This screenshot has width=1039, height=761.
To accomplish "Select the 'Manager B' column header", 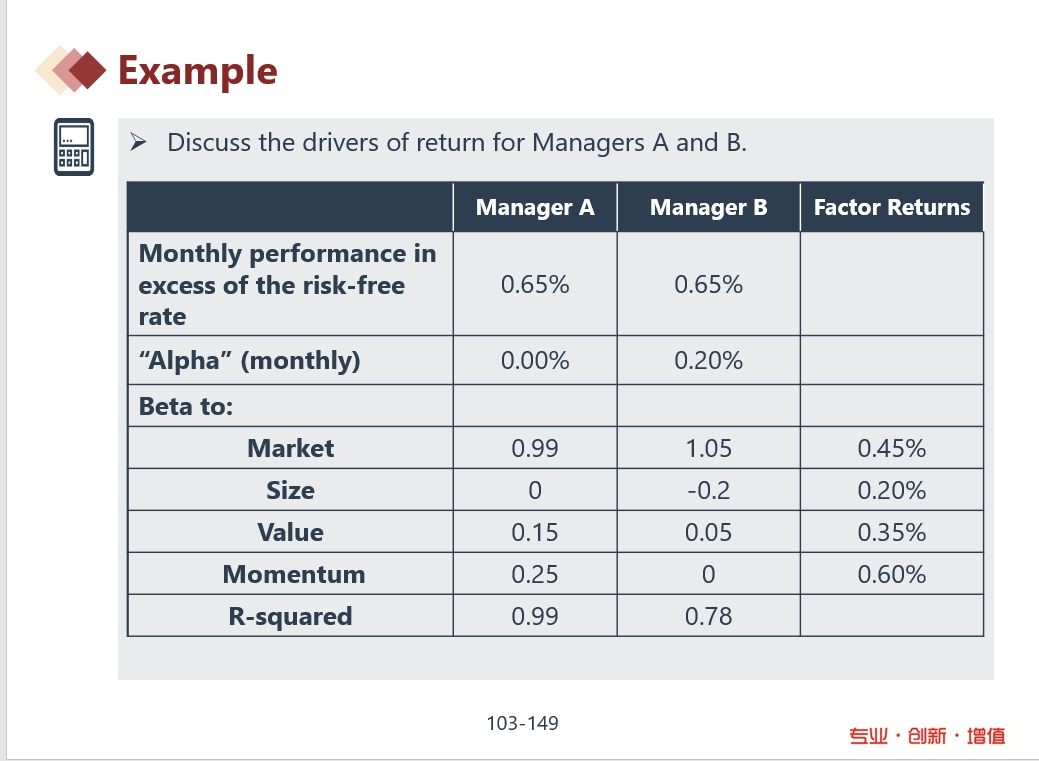I will (708, 207).
